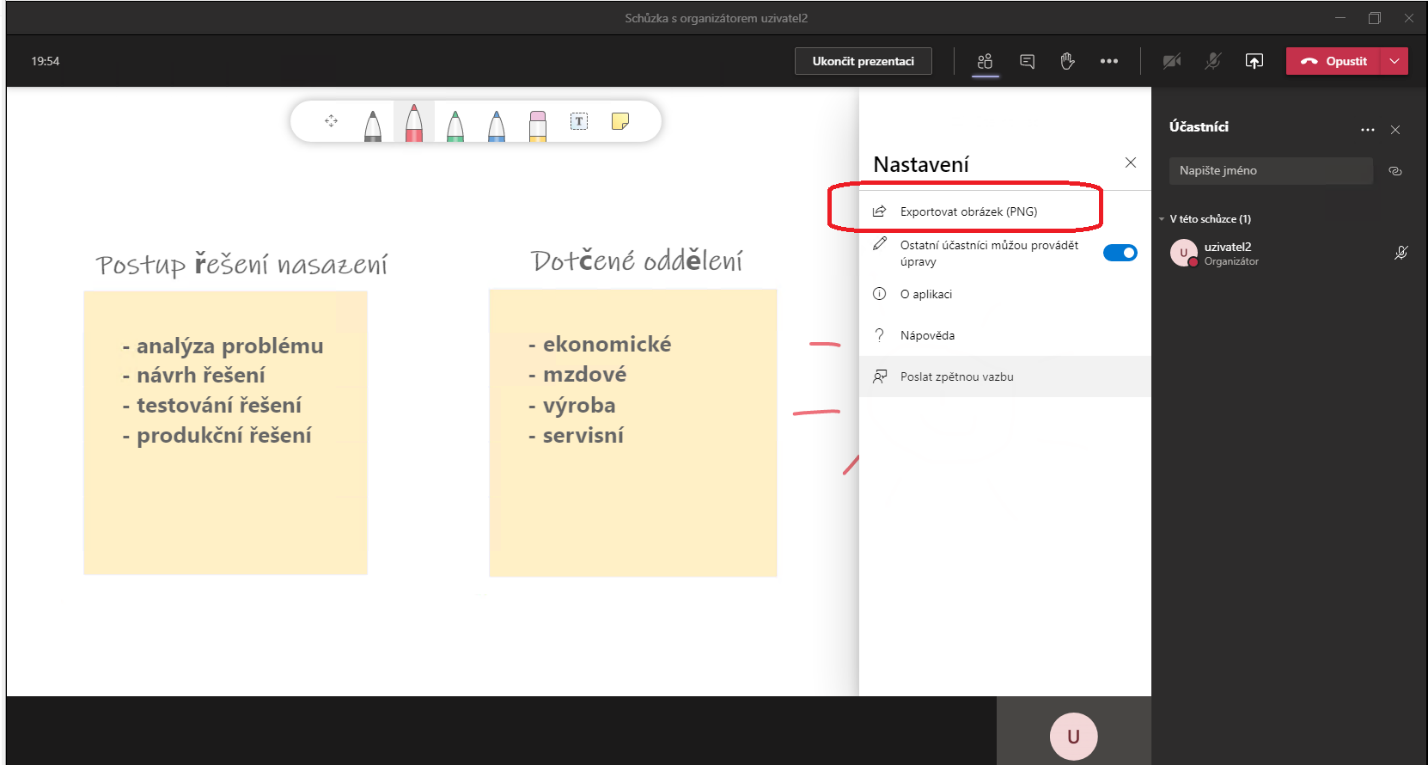Click the Napište jméno field

[x=1270, y=171]
